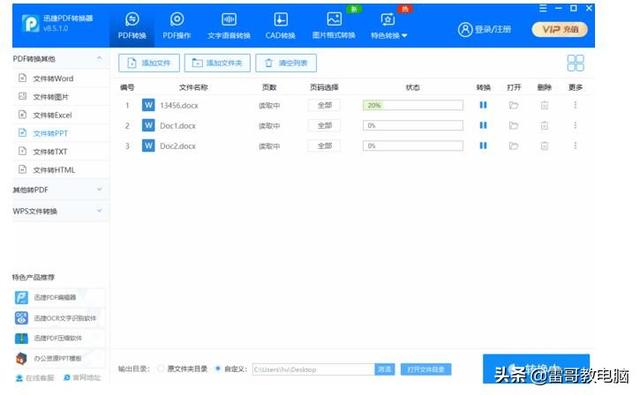Click the 官网地址 link

tap(82, 378)
